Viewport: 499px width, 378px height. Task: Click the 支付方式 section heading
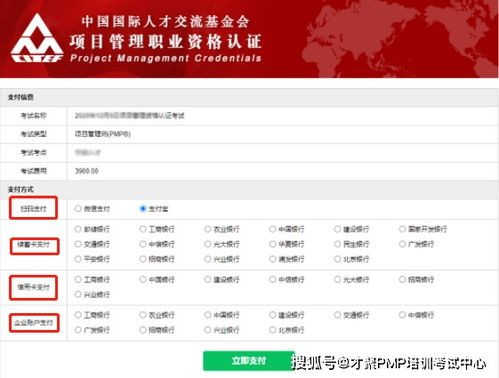[x=21, y=189]
